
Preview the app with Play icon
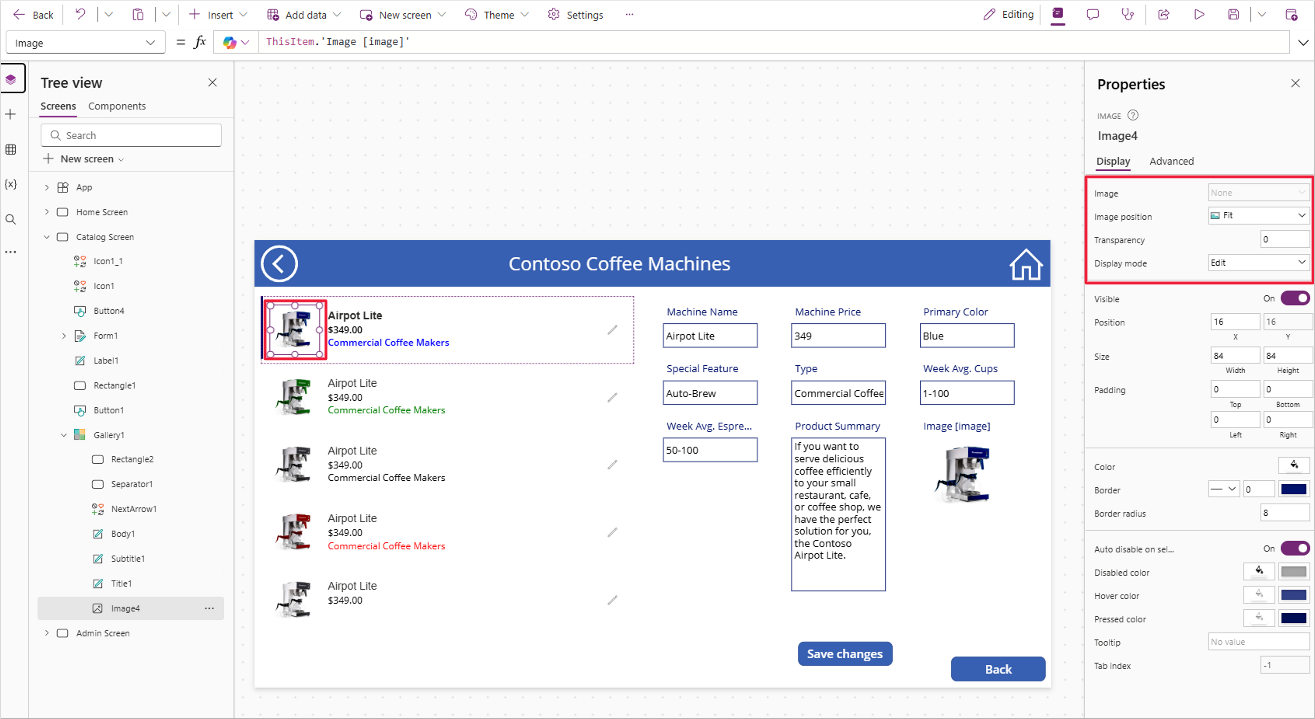(1199, 15)
